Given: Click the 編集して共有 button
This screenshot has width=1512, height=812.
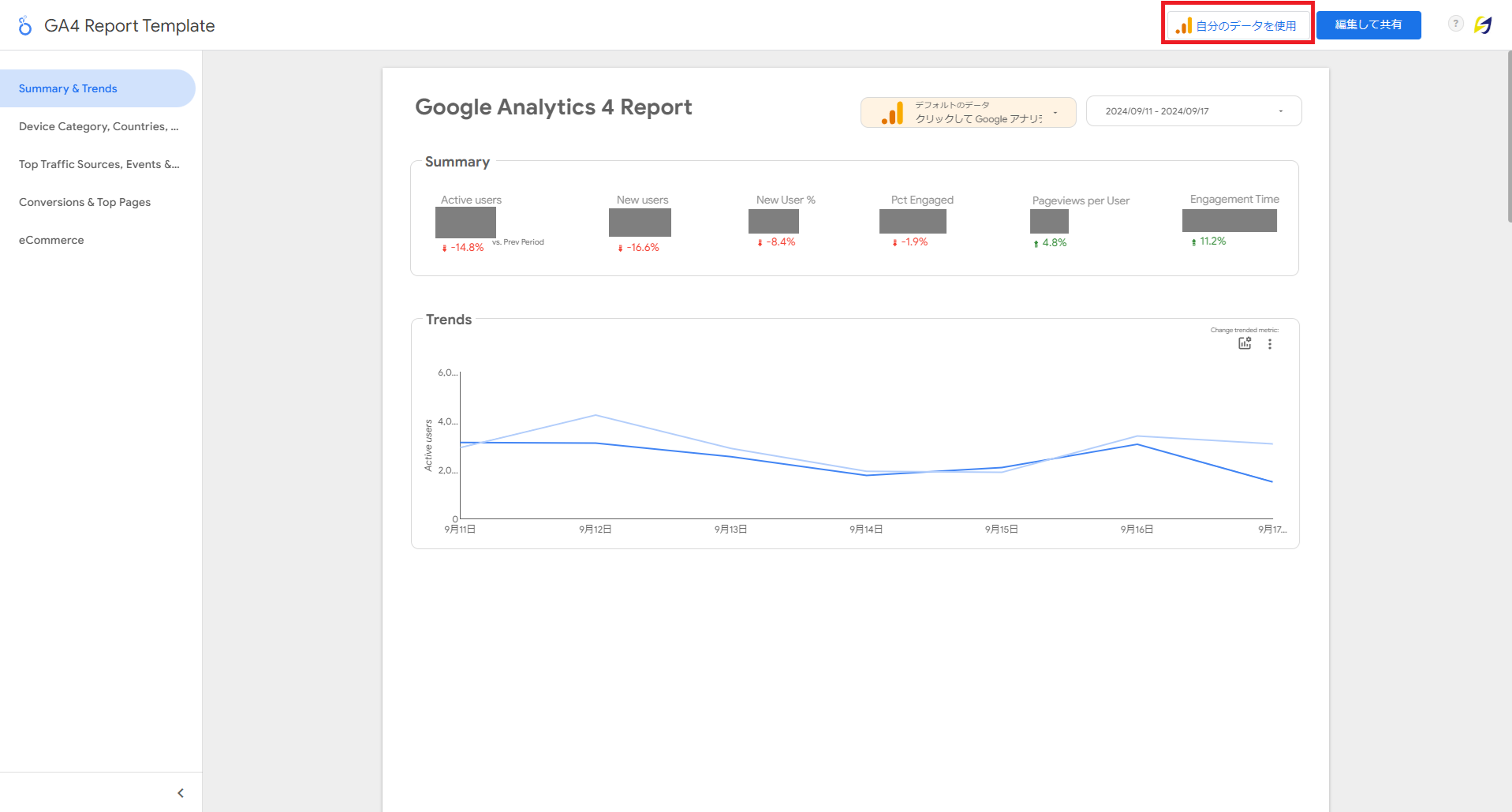Looking at the screenshot, I should click(1368, 25).
